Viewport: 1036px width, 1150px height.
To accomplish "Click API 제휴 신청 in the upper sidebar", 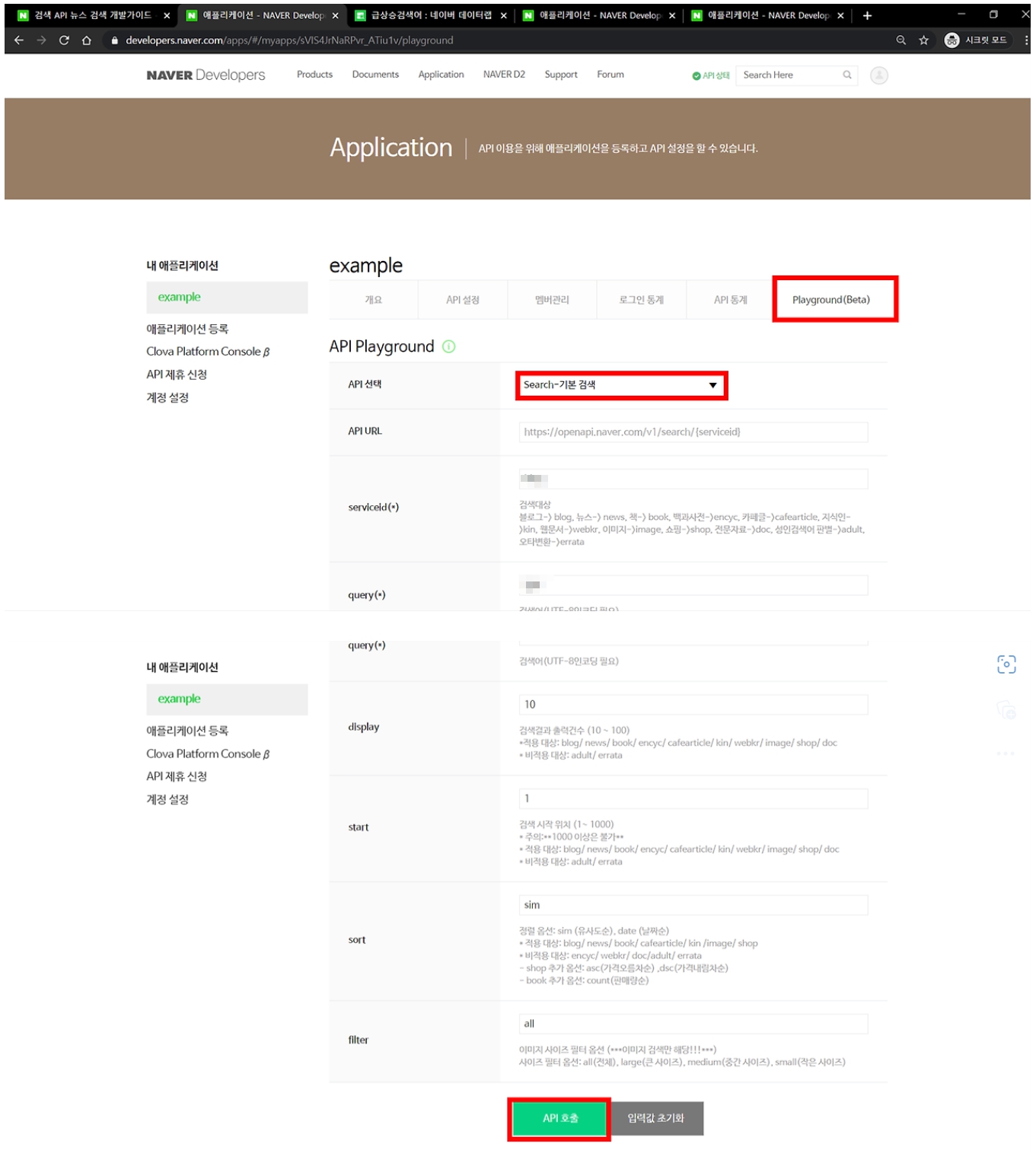I will coord(177,374).
